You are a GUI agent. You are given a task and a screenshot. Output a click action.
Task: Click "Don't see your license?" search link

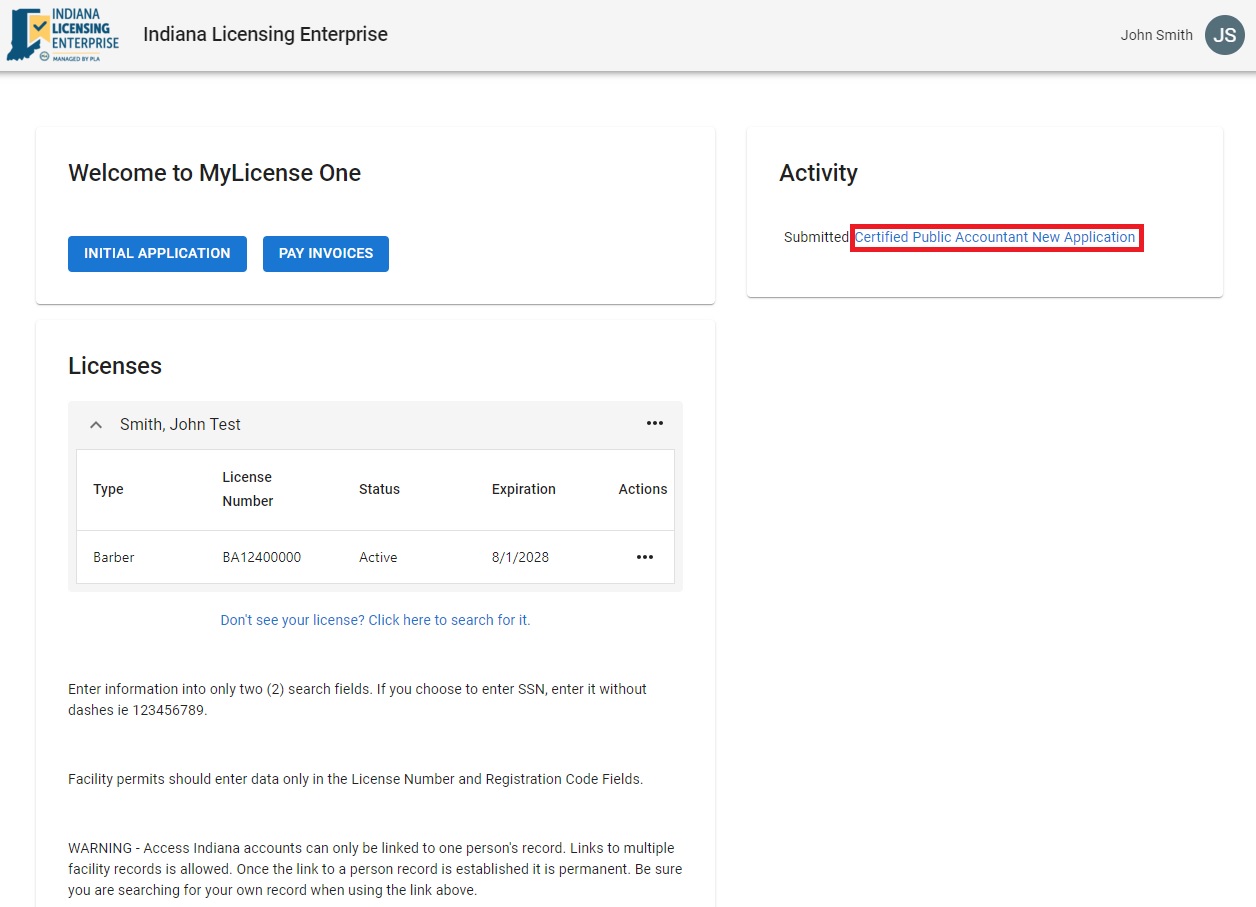(375, 620)
